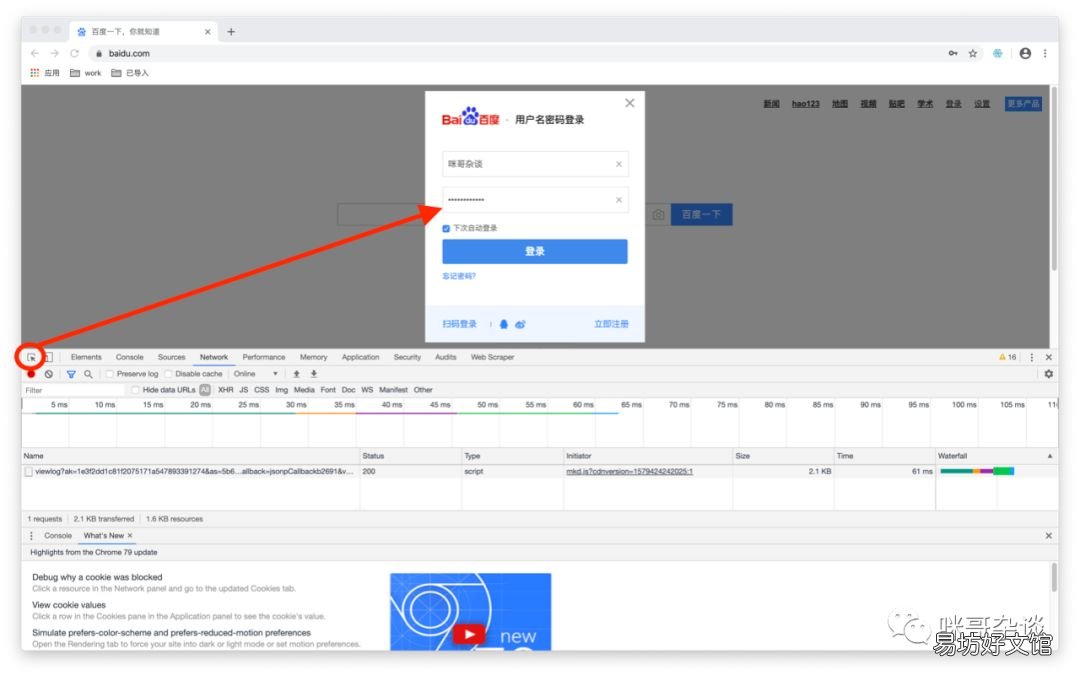Close the console drawer
This screenshot has width=1080, height=676.
coord(1048,535)
